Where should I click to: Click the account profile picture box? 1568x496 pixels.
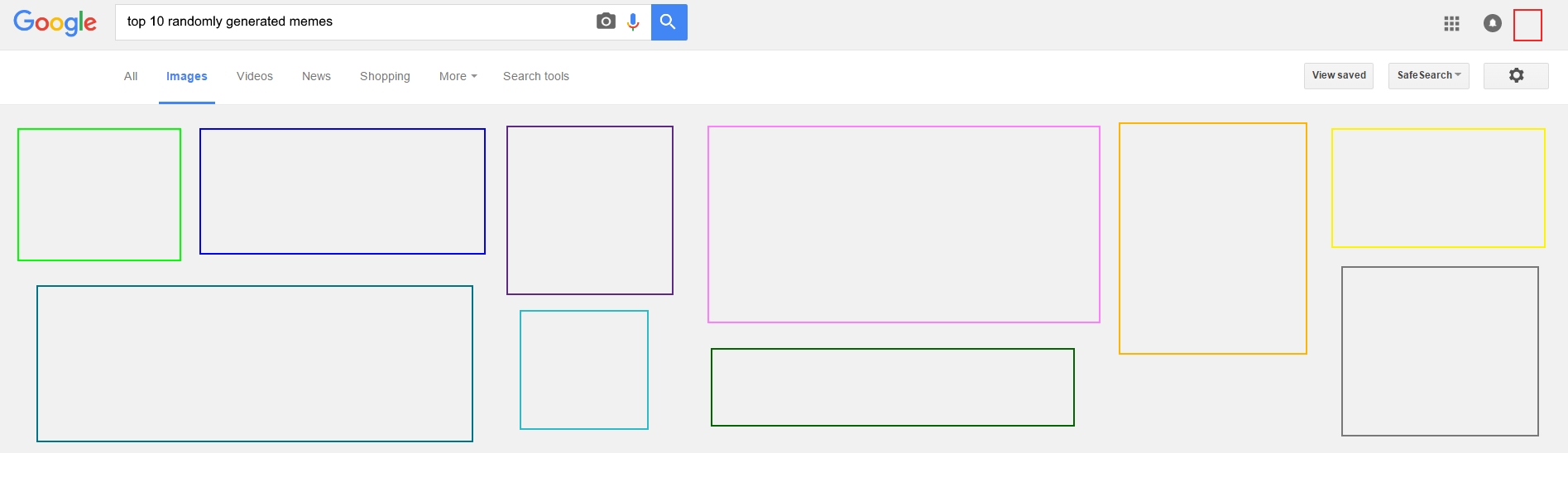point(1527,25)
